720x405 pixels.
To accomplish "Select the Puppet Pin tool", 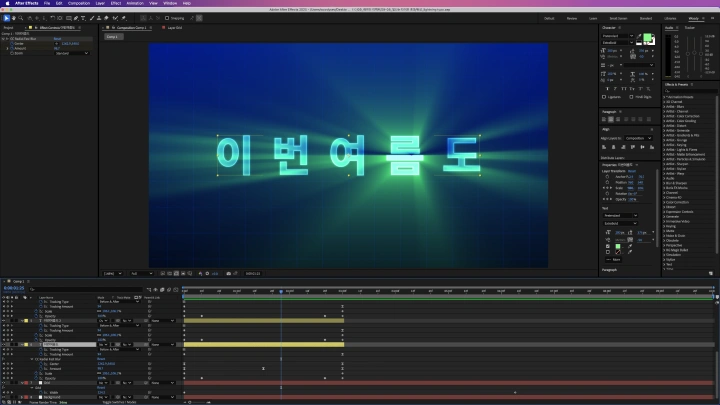I will 124,18.
